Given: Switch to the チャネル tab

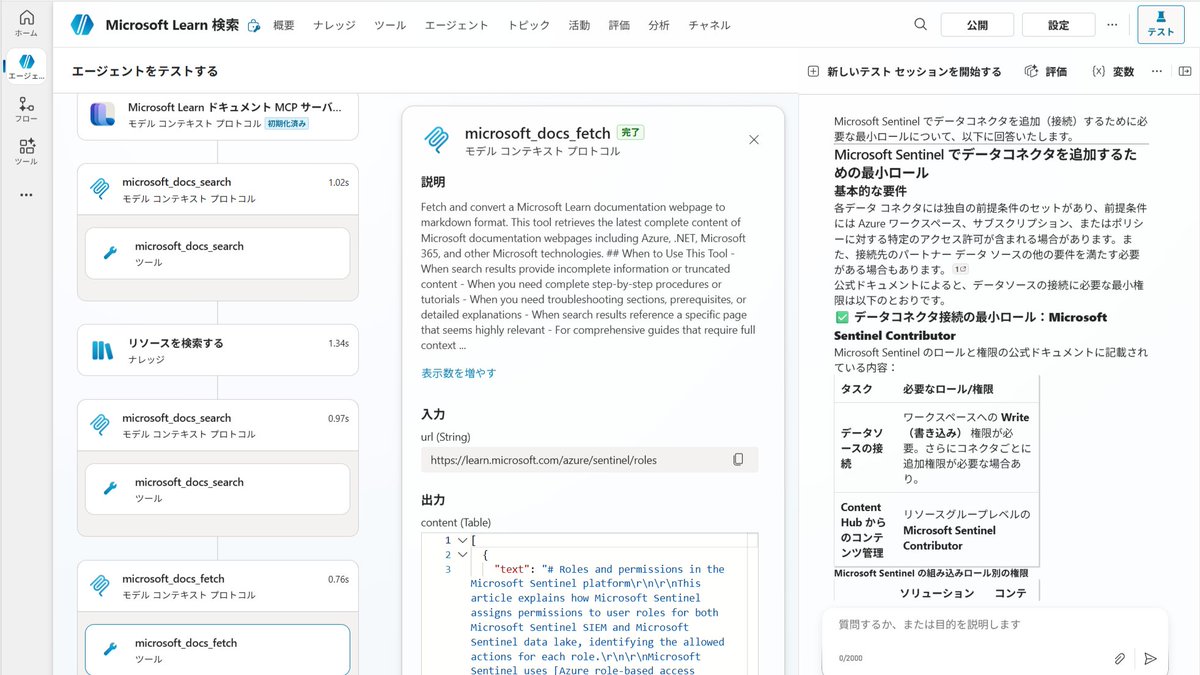Looking at the screenshot, I should (709, 25).
